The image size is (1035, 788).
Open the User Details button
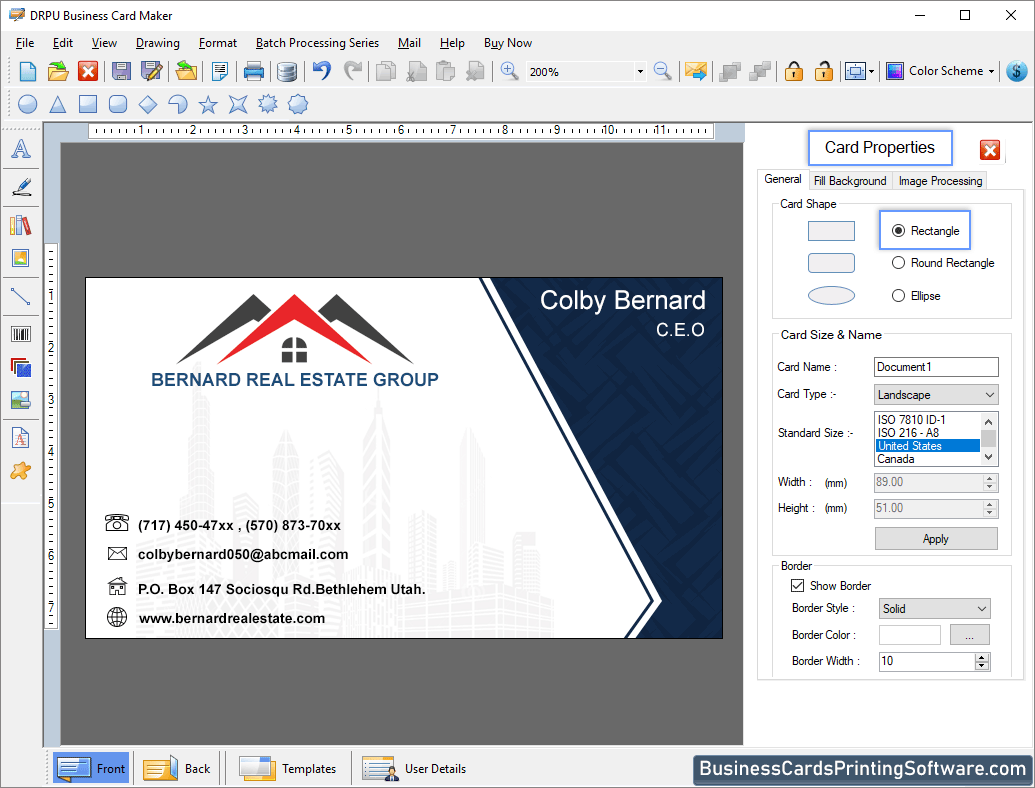click(x=415, y=768)
